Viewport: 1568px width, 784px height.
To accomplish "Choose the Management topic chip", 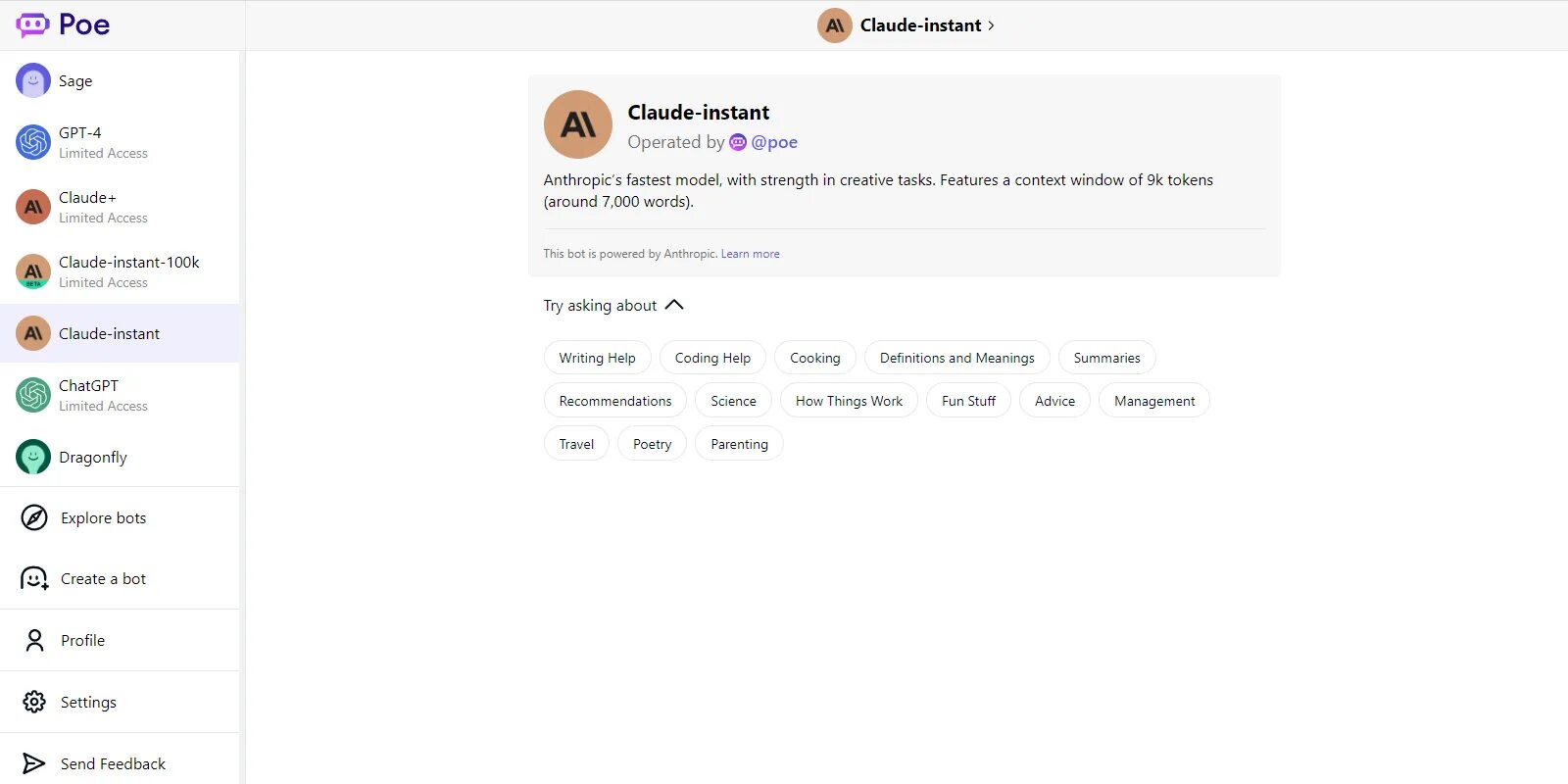I will [1154, 401].
